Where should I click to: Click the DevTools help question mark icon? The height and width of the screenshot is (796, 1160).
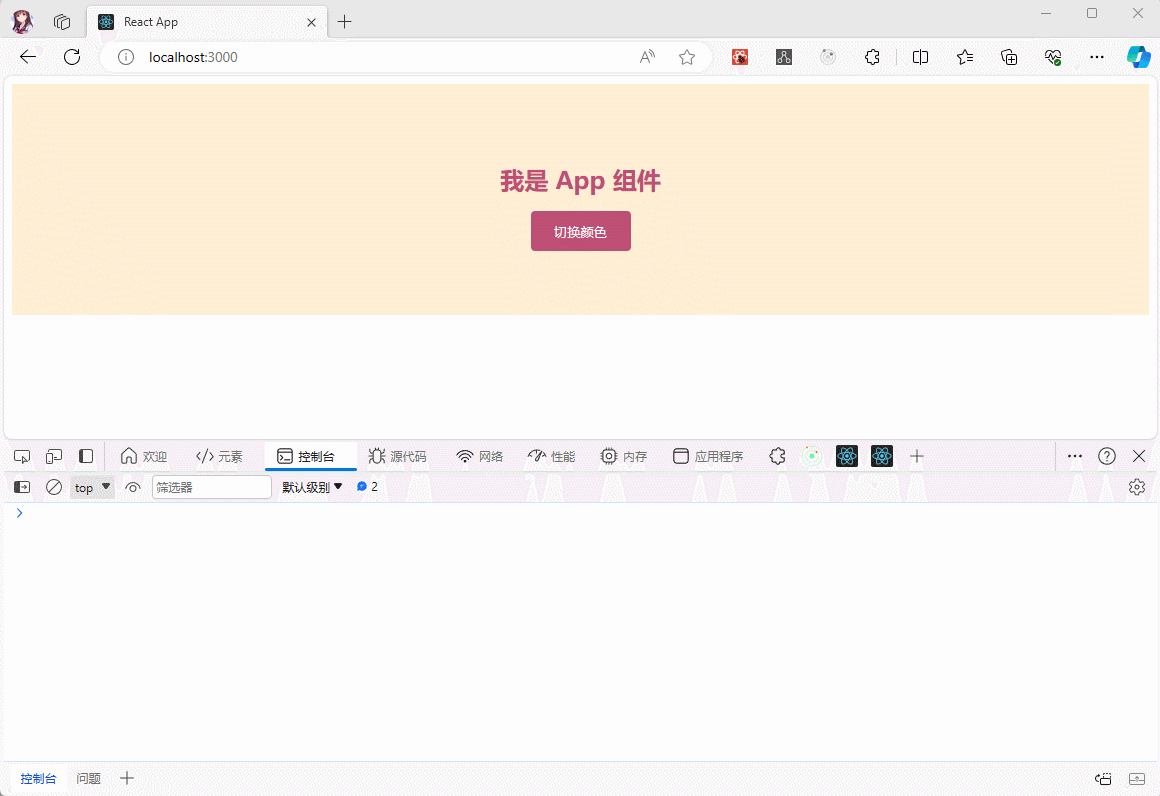pyautogui.click(x=1107, y=456)
